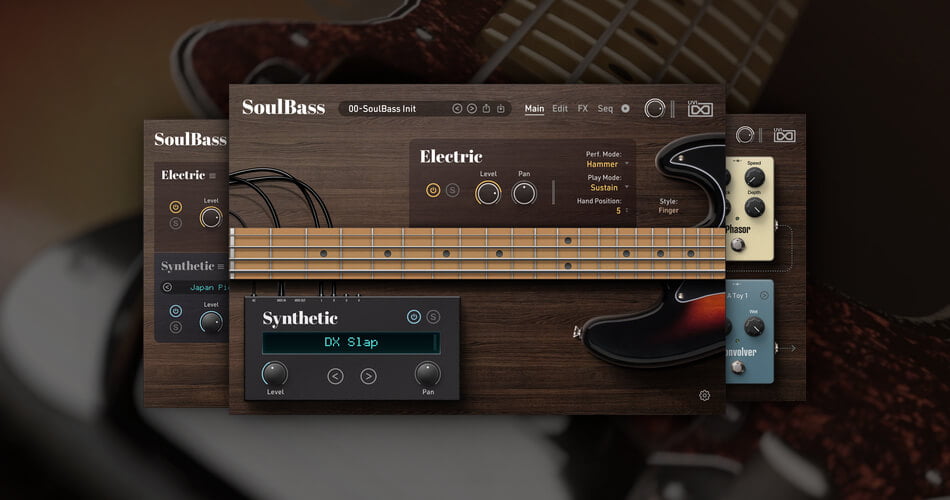The image size is (950, 500).
Task: Click the next IR arrow on the Convolver pedal
Action: pos(764,296)
